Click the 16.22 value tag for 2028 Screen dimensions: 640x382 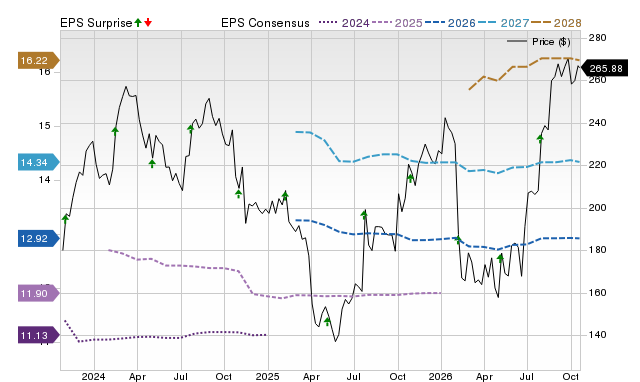coord(38,60)
